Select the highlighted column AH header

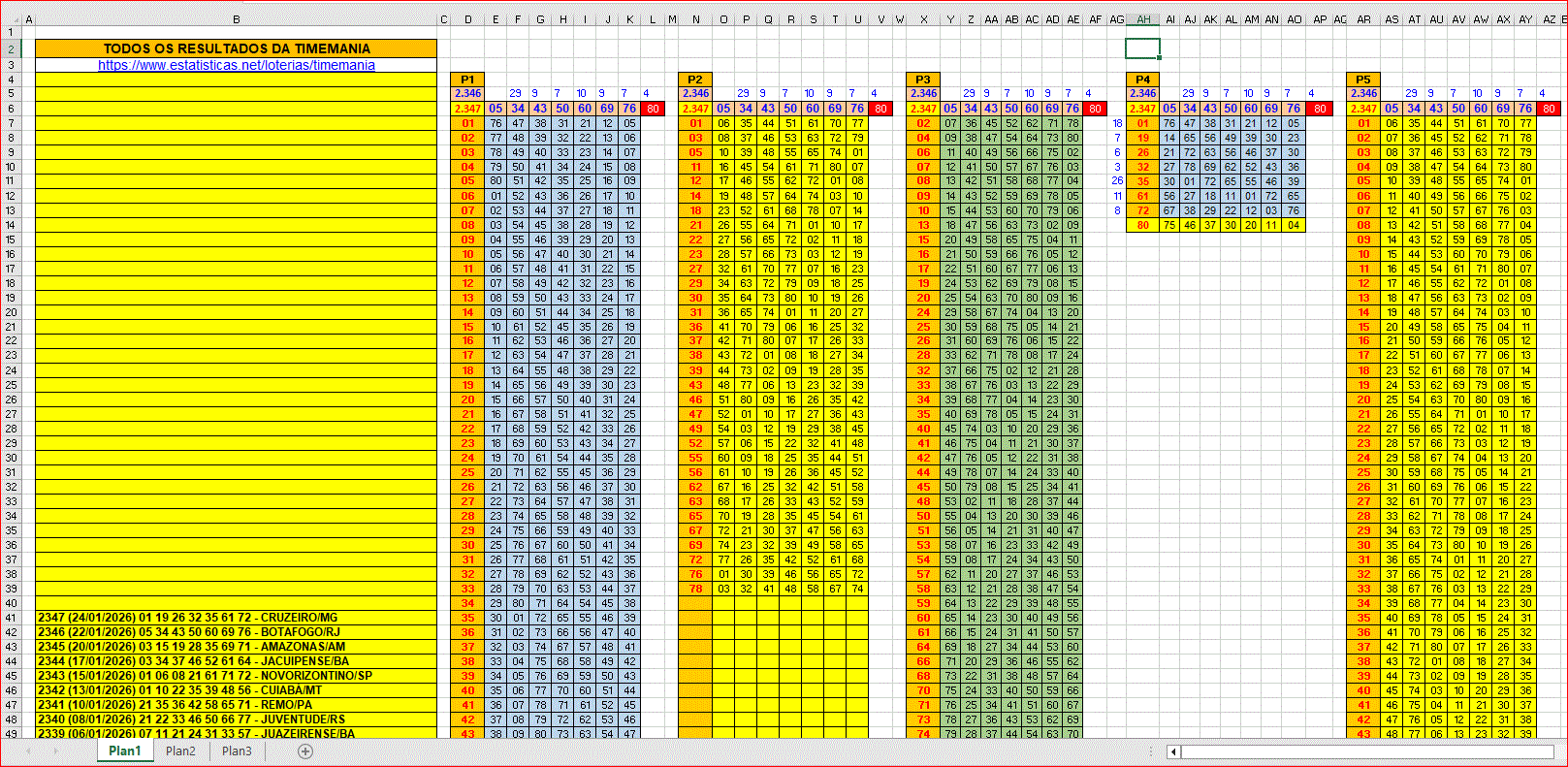[1143, 19]
